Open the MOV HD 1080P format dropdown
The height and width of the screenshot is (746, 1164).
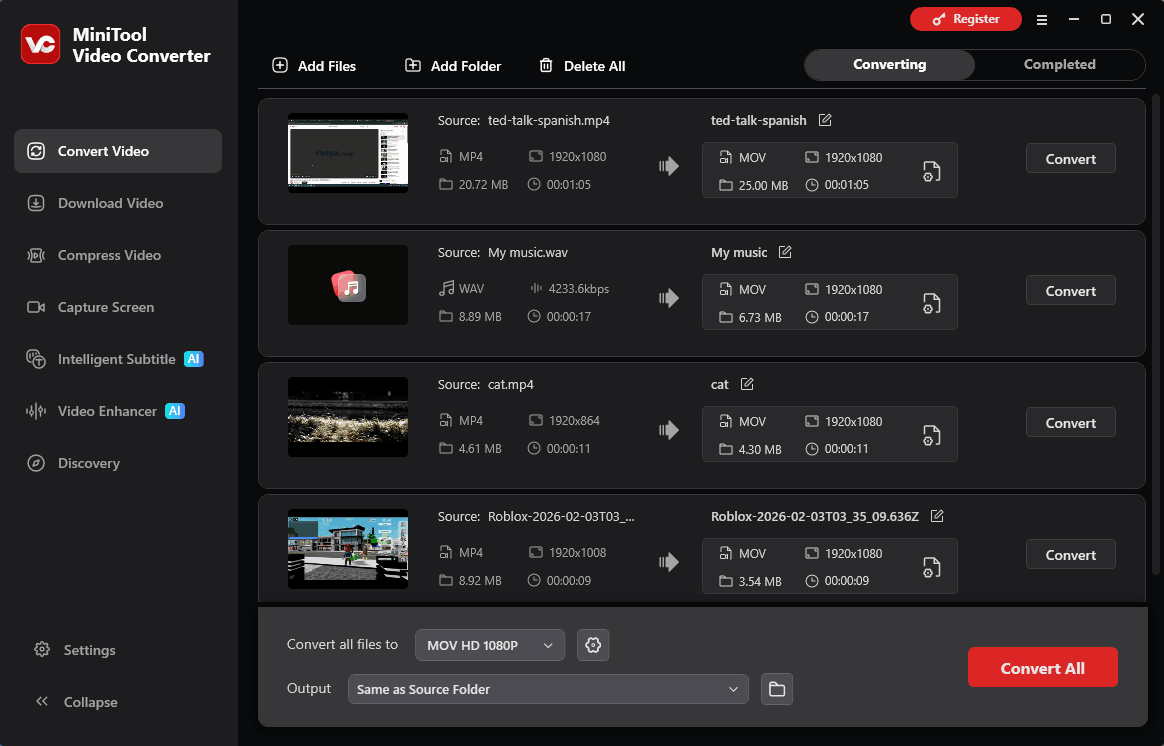(x=490, y=645)
